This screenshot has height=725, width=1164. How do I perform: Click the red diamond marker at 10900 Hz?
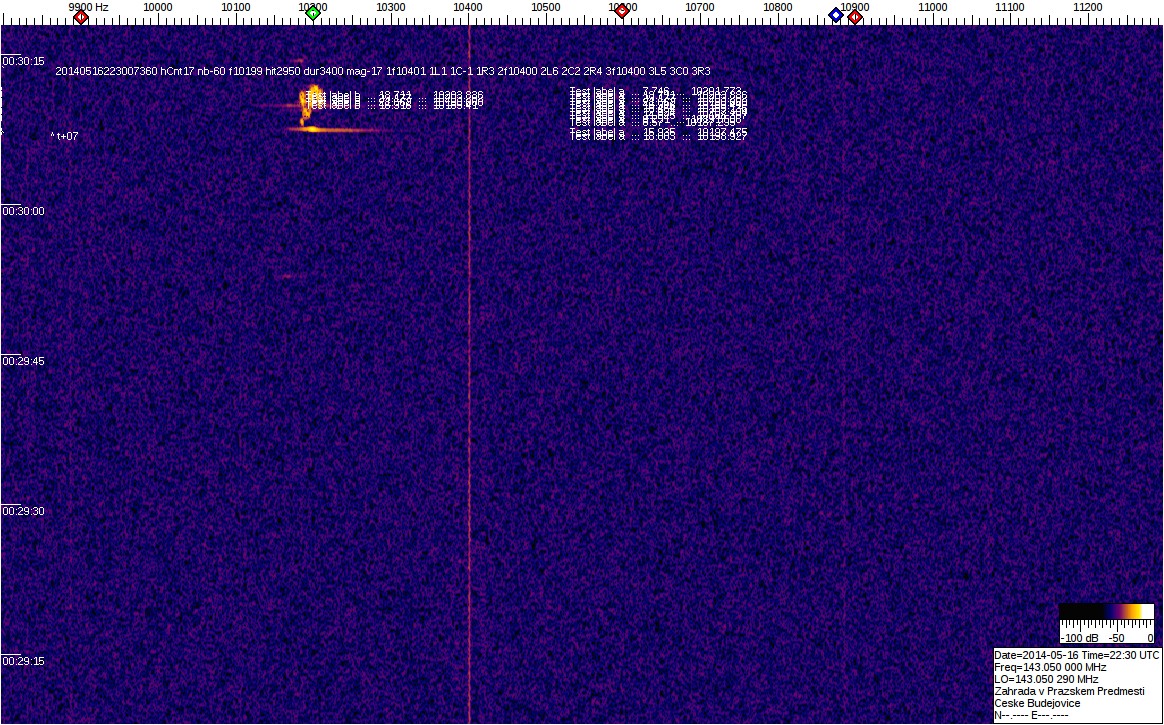855,16
